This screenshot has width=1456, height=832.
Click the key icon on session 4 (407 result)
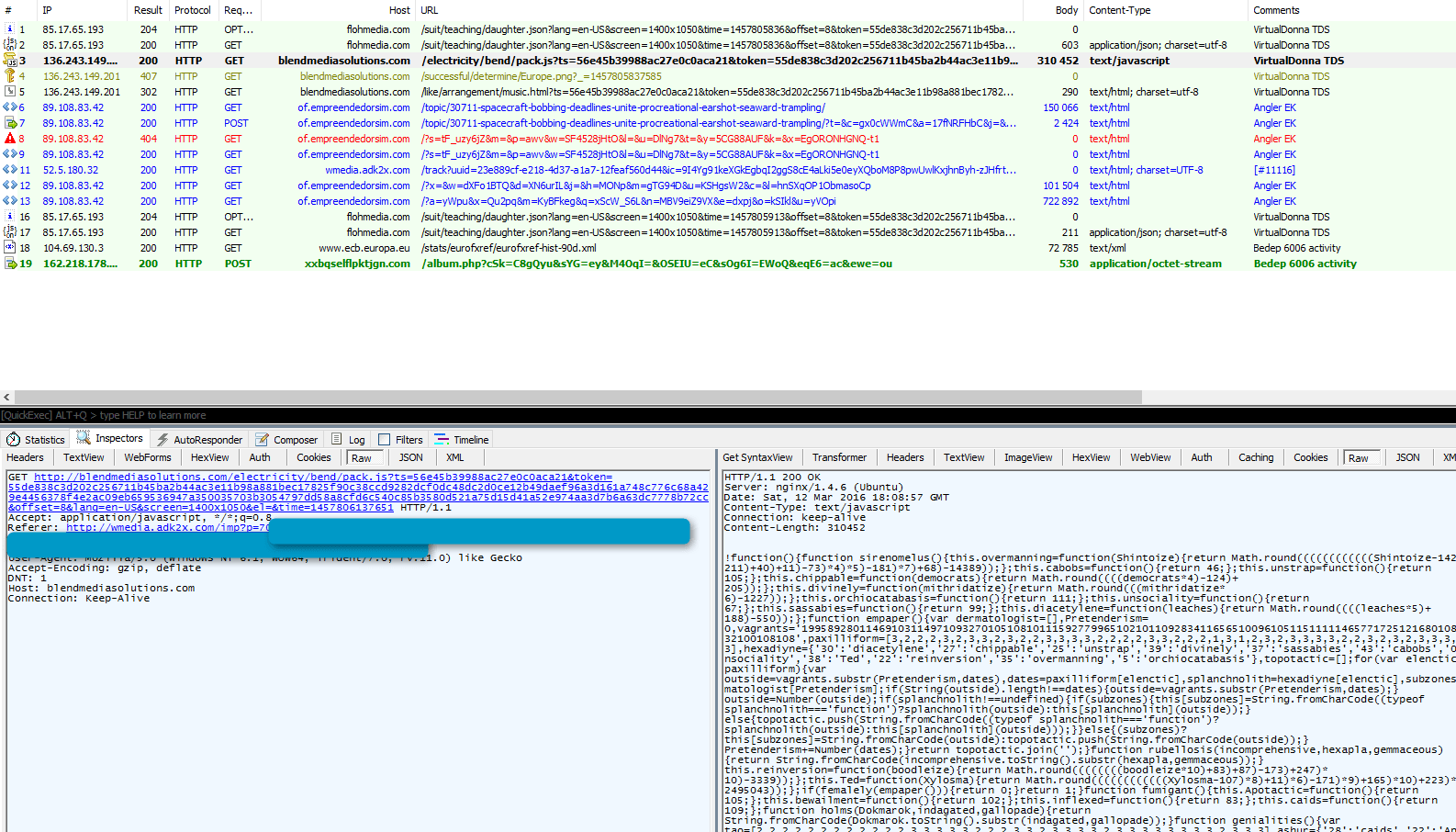tap(10, 76)
